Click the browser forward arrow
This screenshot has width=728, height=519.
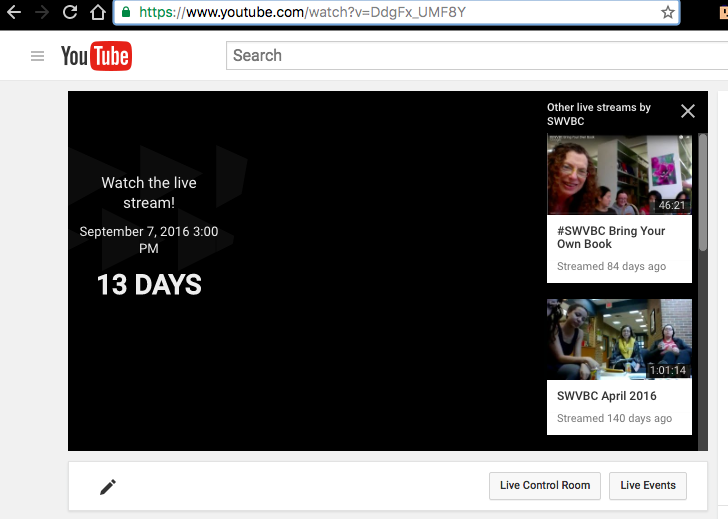point(42,12)
